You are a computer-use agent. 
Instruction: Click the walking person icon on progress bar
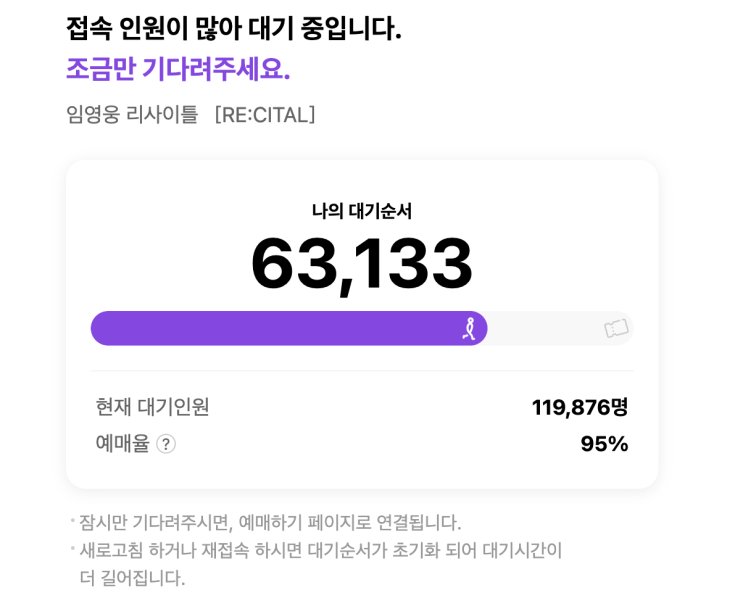pyautogui.click(x=469, y=328)
